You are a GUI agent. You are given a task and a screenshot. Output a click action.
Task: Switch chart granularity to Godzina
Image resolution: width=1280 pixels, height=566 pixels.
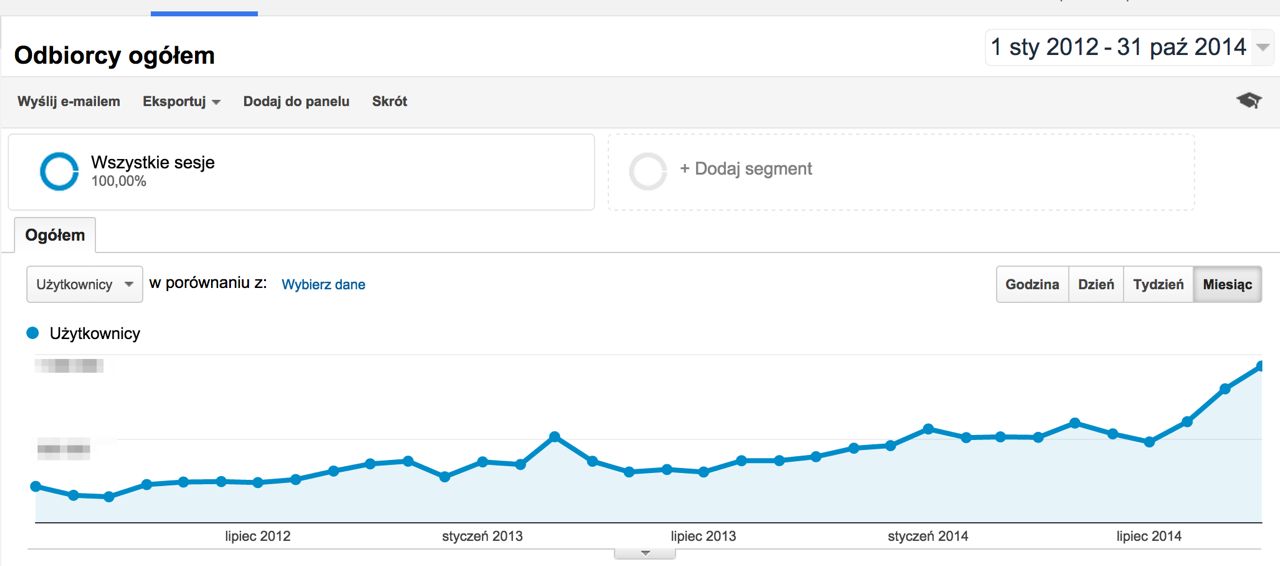coord(1032,284)
